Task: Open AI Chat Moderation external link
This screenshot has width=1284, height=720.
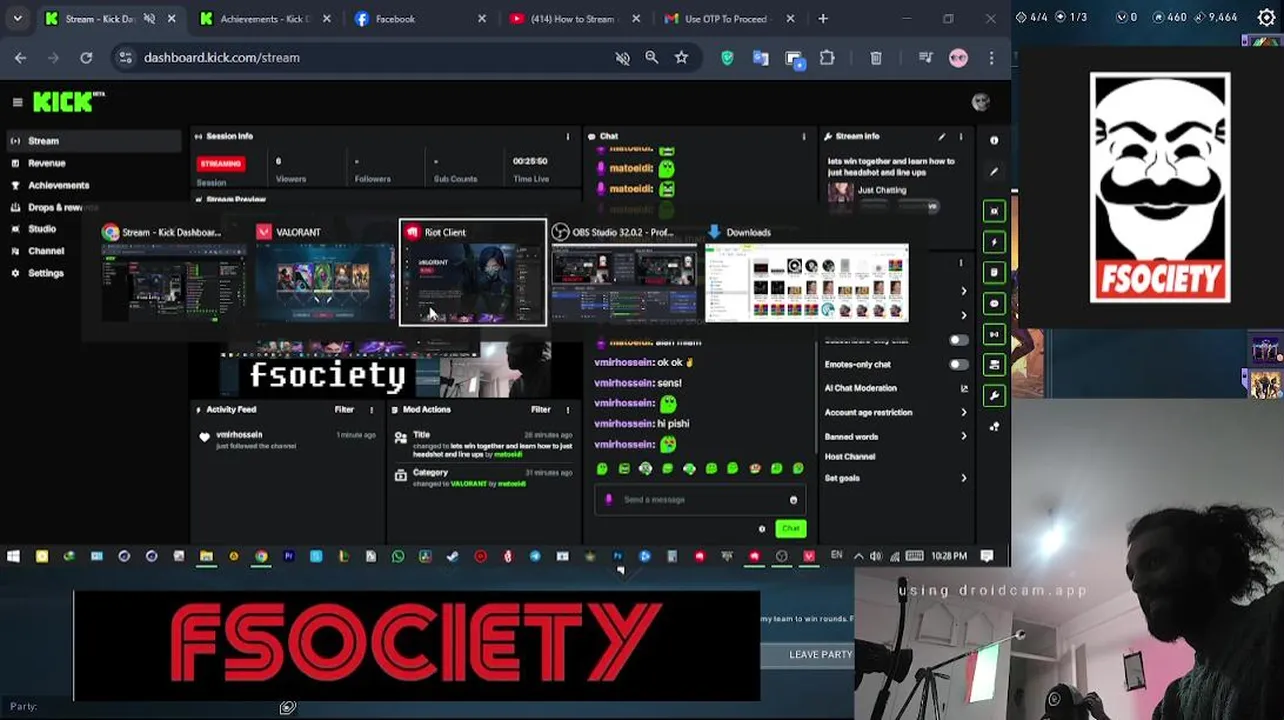Action: 963,388
